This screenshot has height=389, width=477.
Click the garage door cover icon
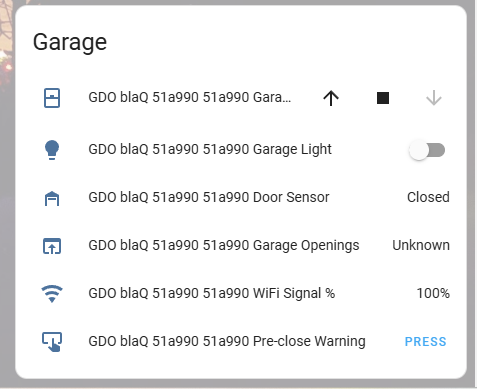click(x=52, y=98)
